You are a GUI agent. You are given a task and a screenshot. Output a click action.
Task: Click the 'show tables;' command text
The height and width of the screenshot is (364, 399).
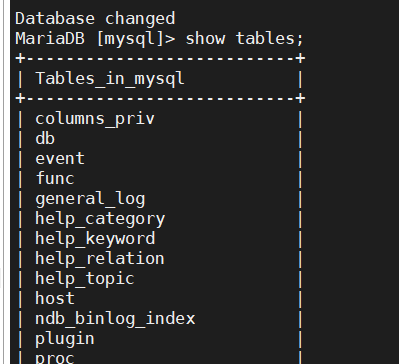pyautogui.click(x=244, y=38)
